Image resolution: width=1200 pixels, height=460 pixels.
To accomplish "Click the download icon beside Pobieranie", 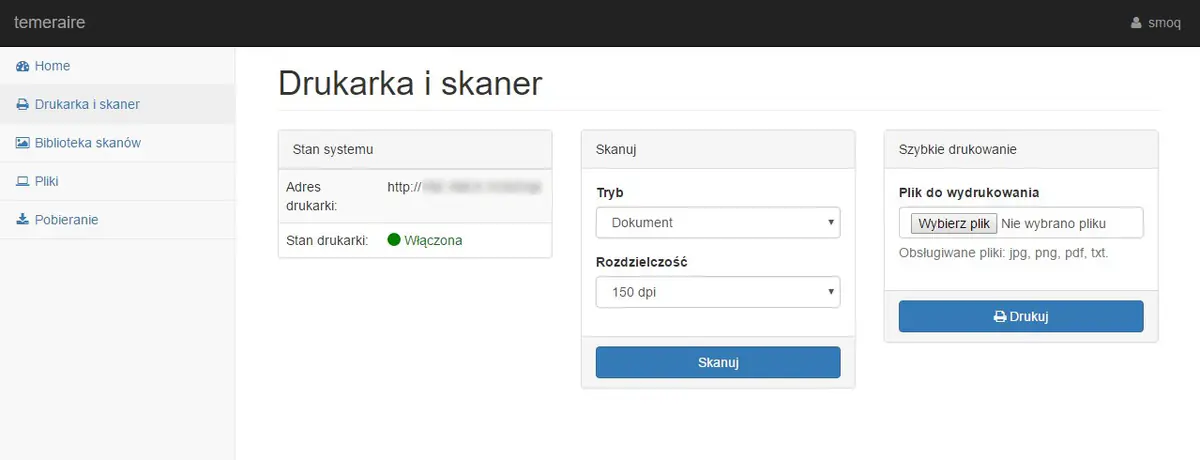I will point(23,220).
